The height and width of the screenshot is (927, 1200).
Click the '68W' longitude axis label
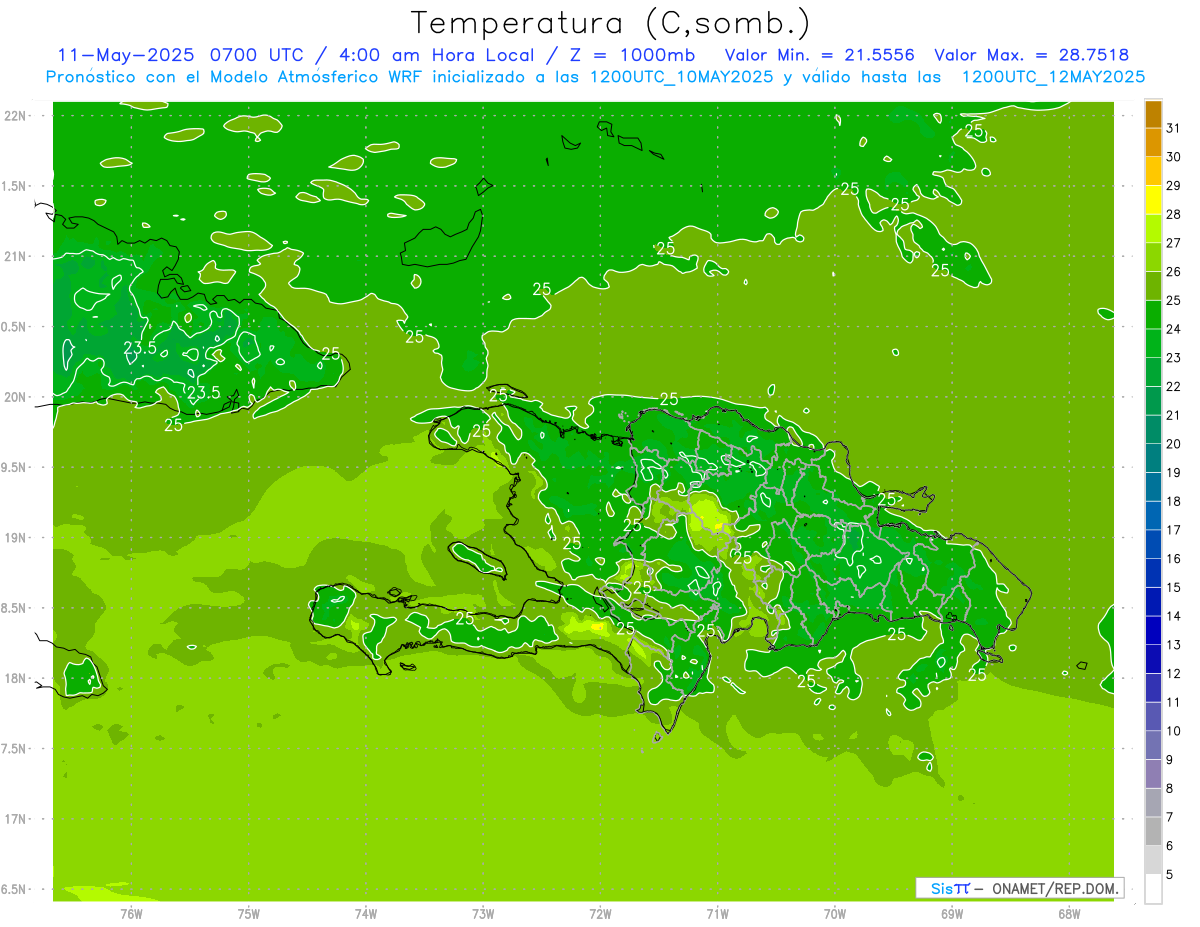[1069, 913]
